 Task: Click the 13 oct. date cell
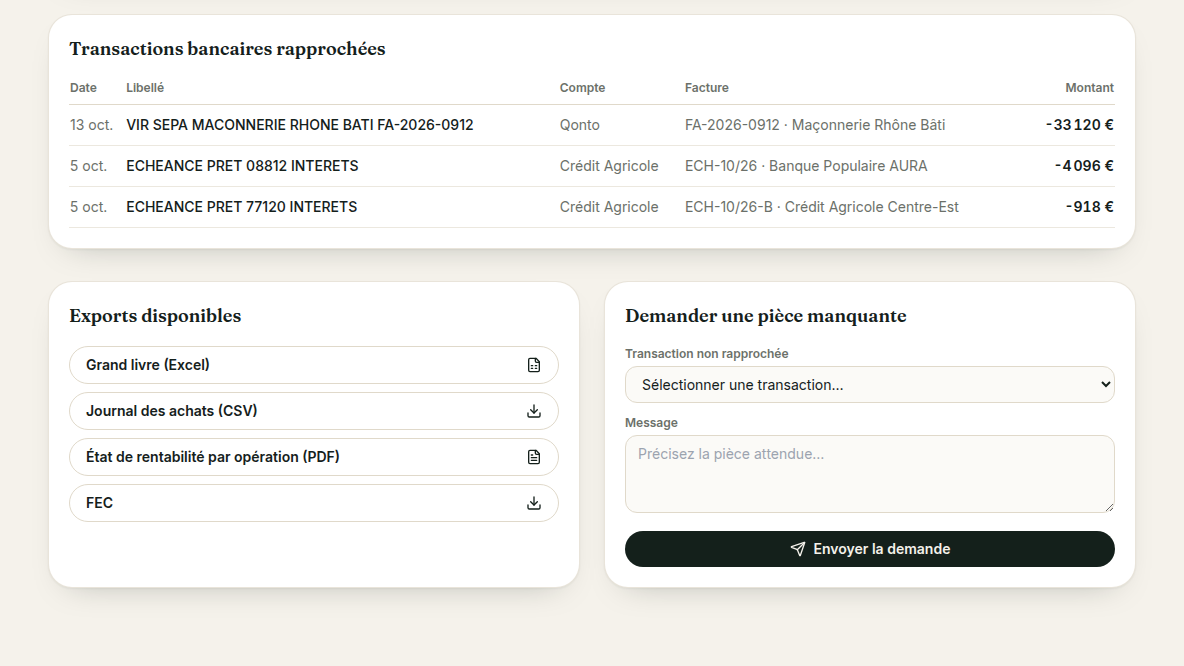pyautogui.click(x=91, y=125)
